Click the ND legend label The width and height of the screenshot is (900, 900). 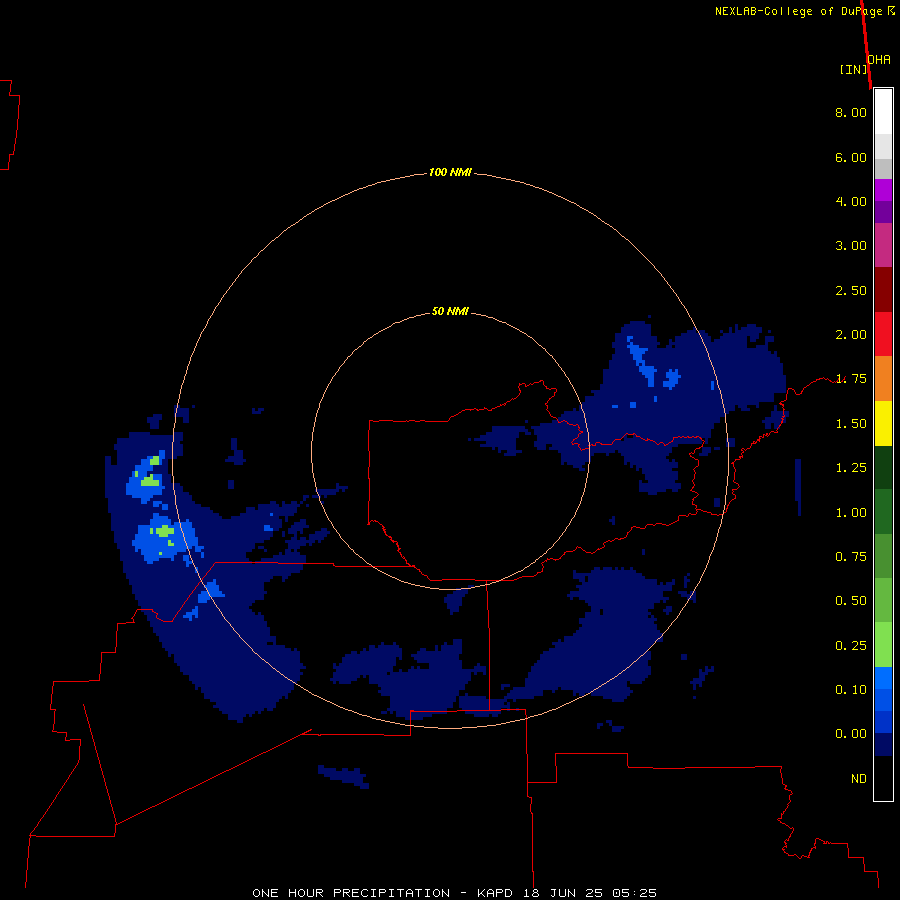pos(859,779)
